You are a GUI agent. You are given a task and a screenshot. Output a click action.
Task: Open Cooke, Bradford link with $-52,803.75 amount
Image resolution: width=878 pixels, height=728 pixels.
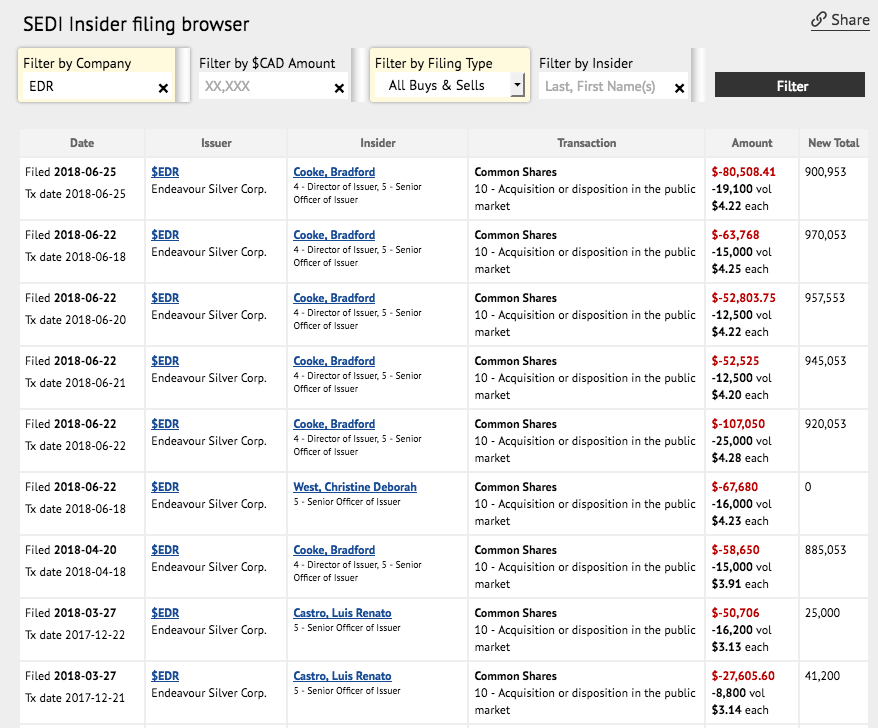(334, 298)
